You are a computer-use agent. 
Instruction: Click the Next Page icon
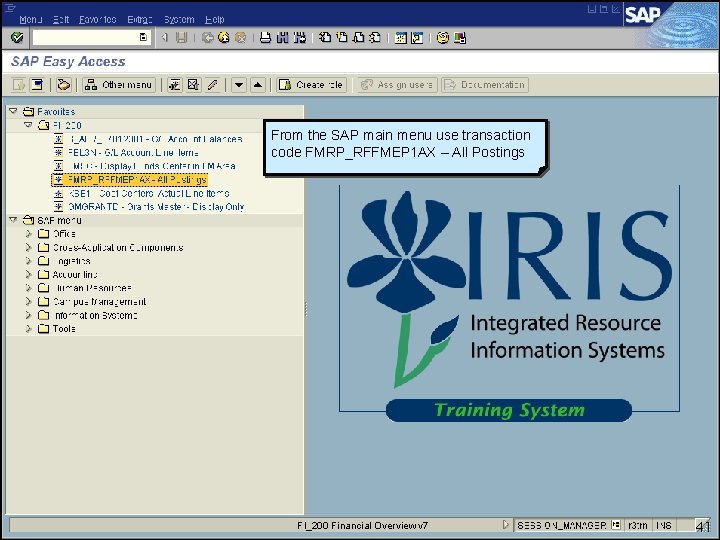[359, 38]
